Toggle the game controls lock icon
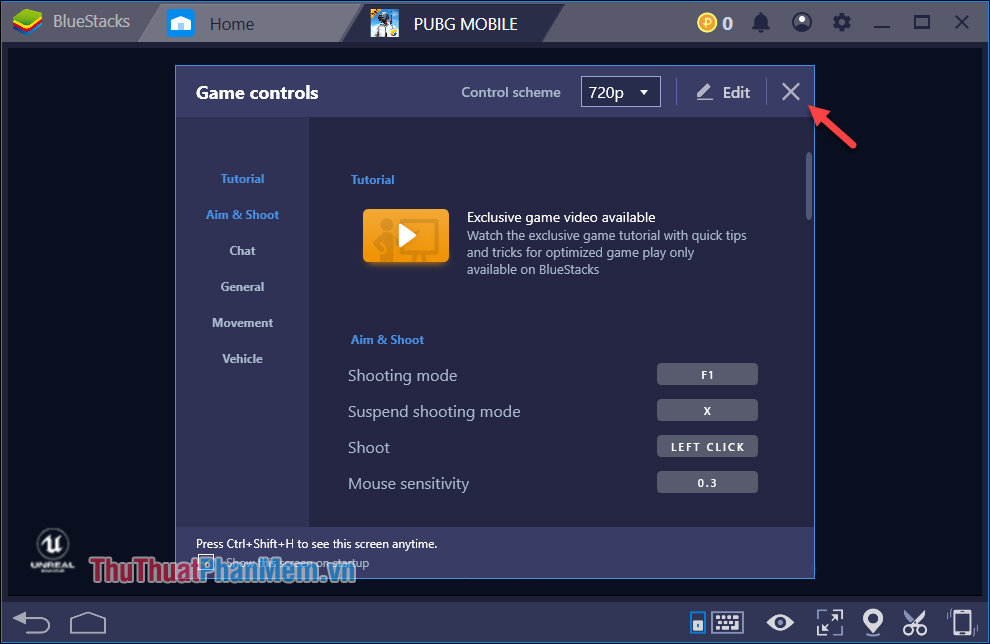 [x=697, y=622]
